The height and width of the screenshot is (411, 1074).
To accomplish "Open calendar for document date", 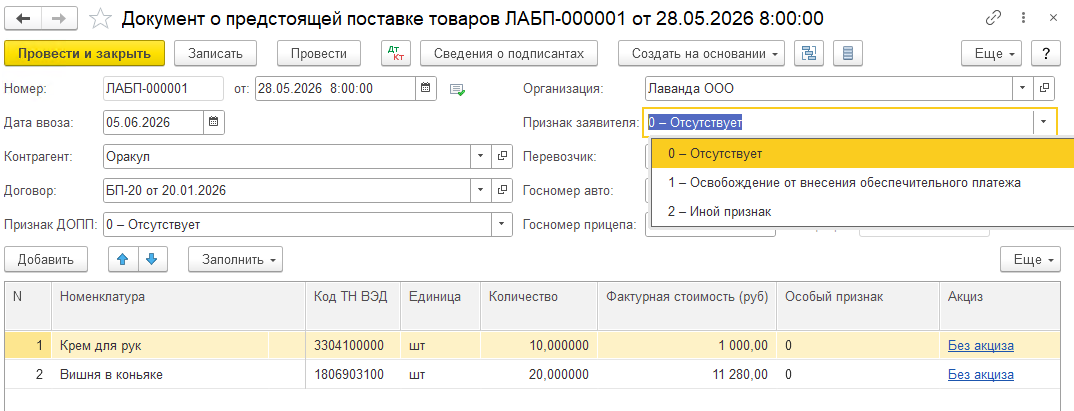I will [425, 88].
